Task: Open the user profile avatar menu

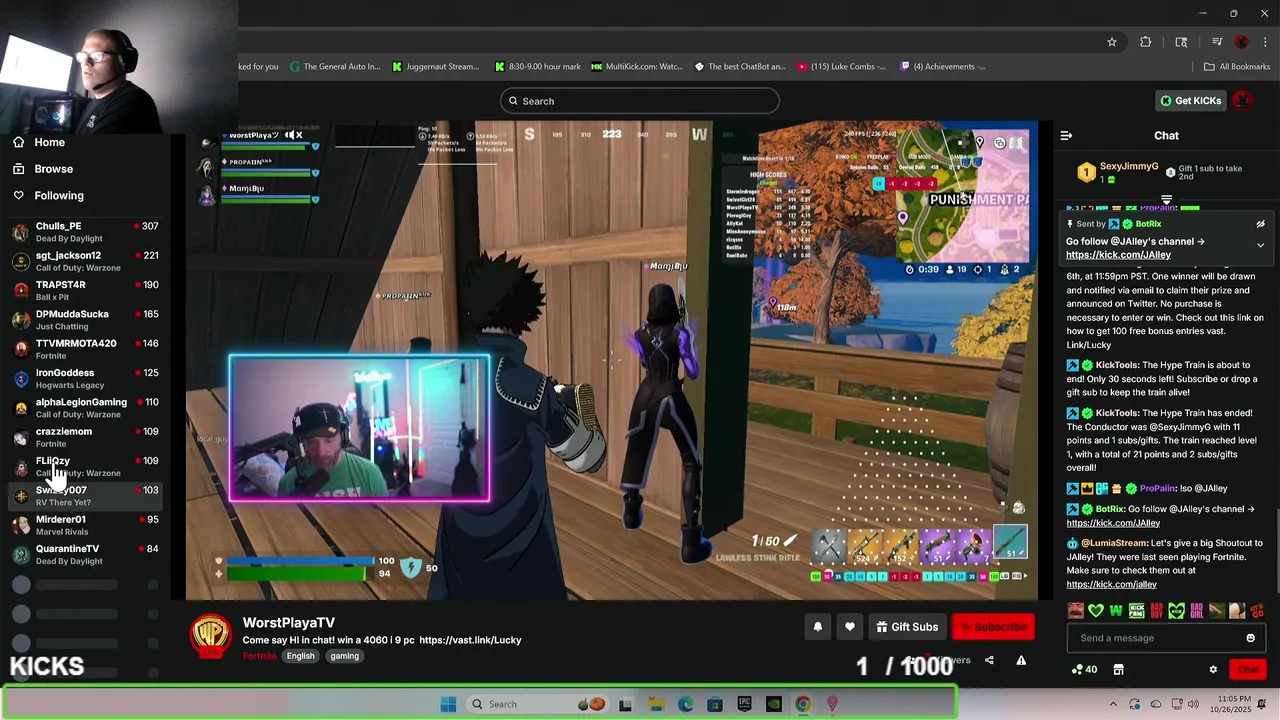Action: [1242, 101]
